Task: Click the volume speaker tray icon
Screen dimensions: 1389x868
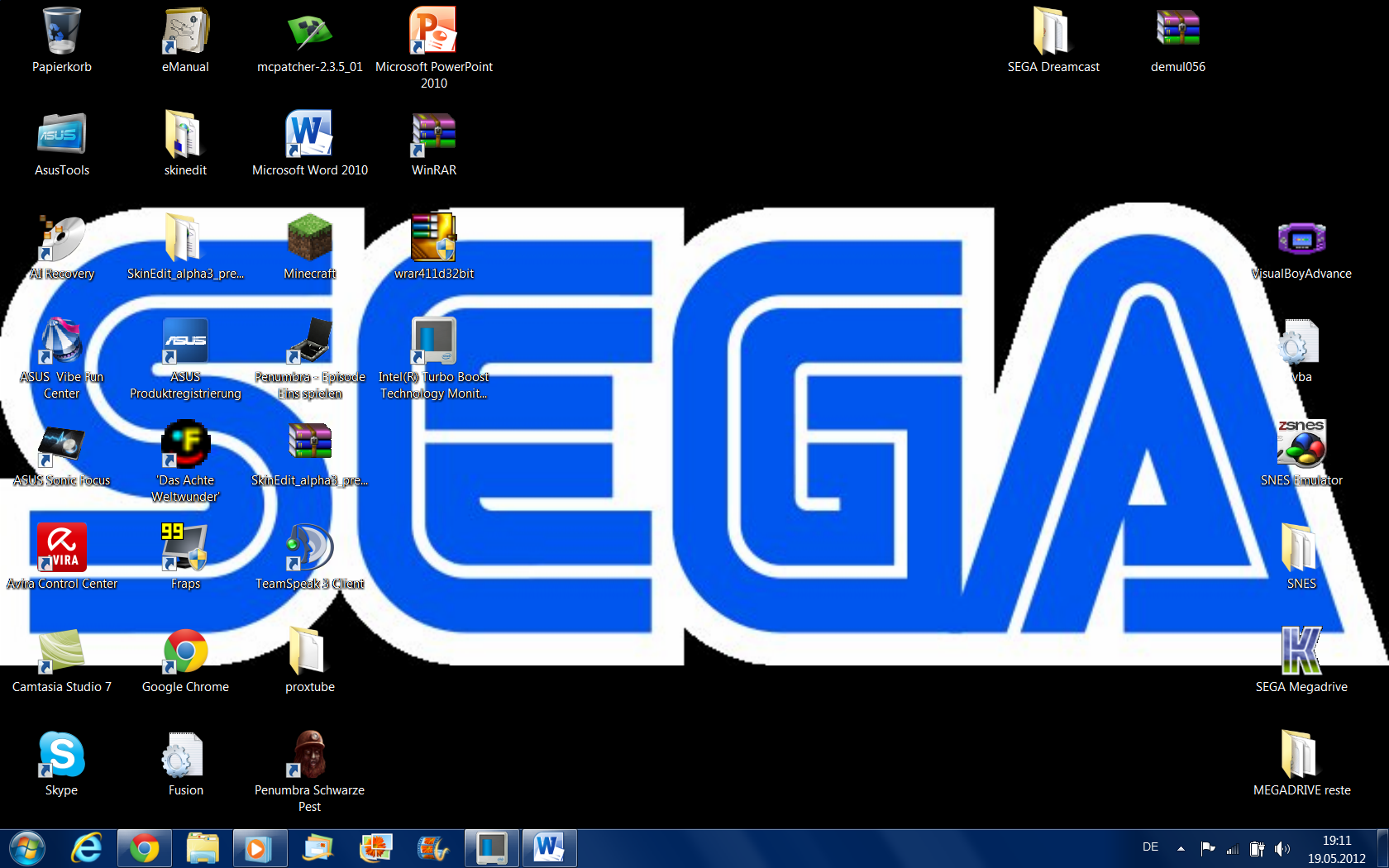Action: coord(1282,848)
